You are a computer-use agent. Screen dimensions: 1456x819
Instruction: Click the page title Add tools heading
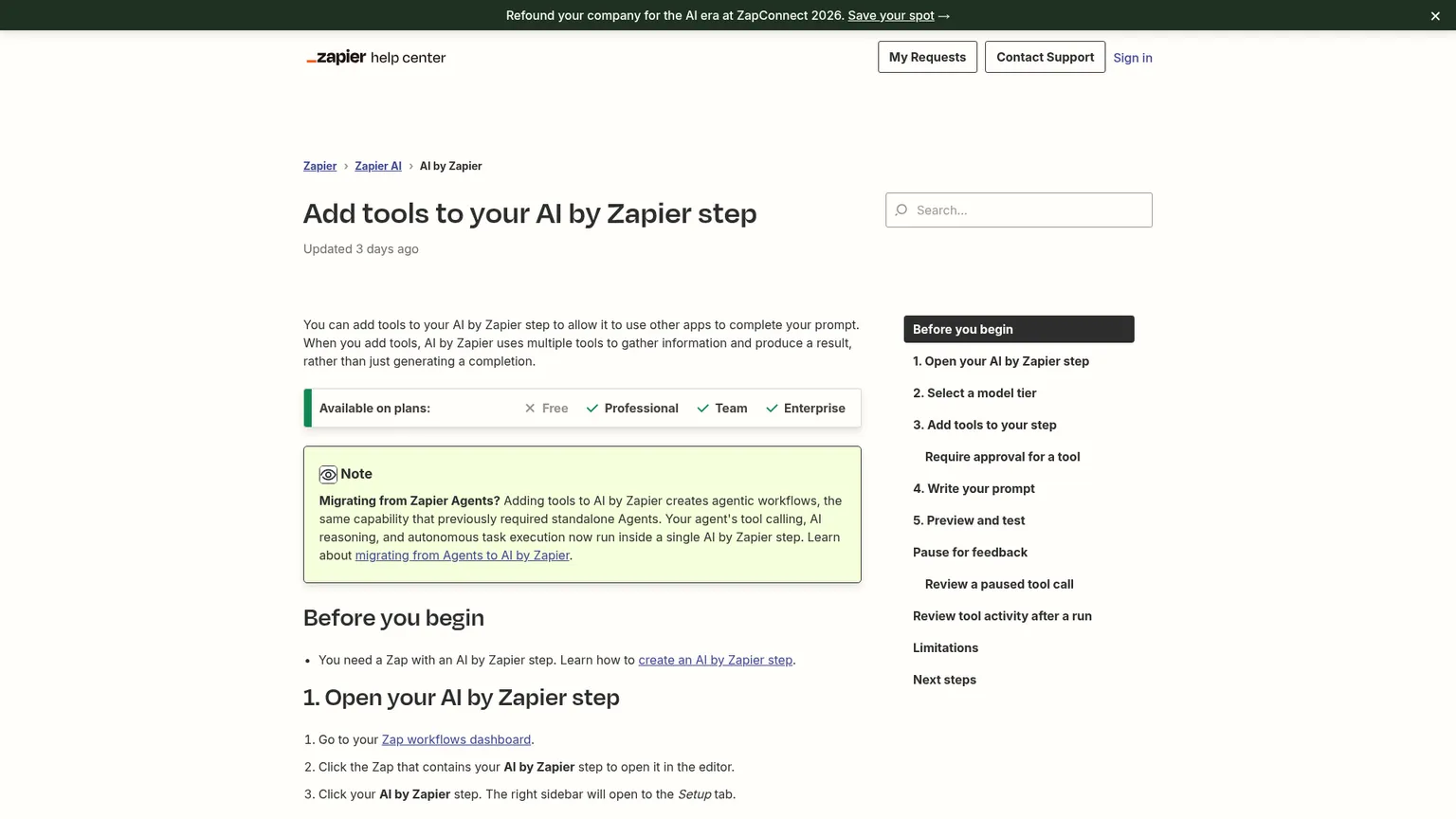530,213
